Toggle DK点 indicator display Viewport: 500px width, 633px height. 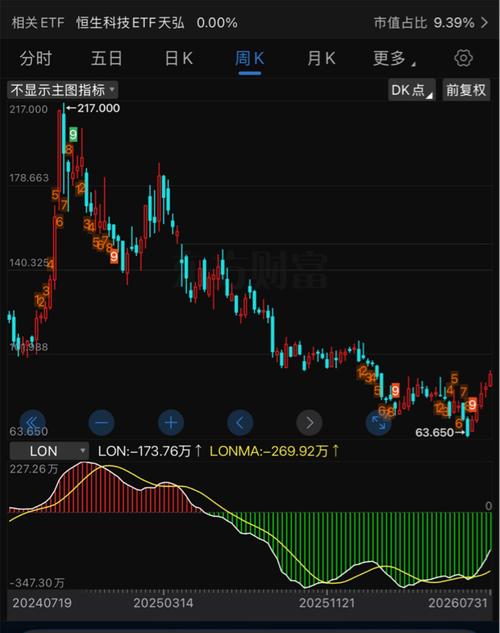pos(412,90)
